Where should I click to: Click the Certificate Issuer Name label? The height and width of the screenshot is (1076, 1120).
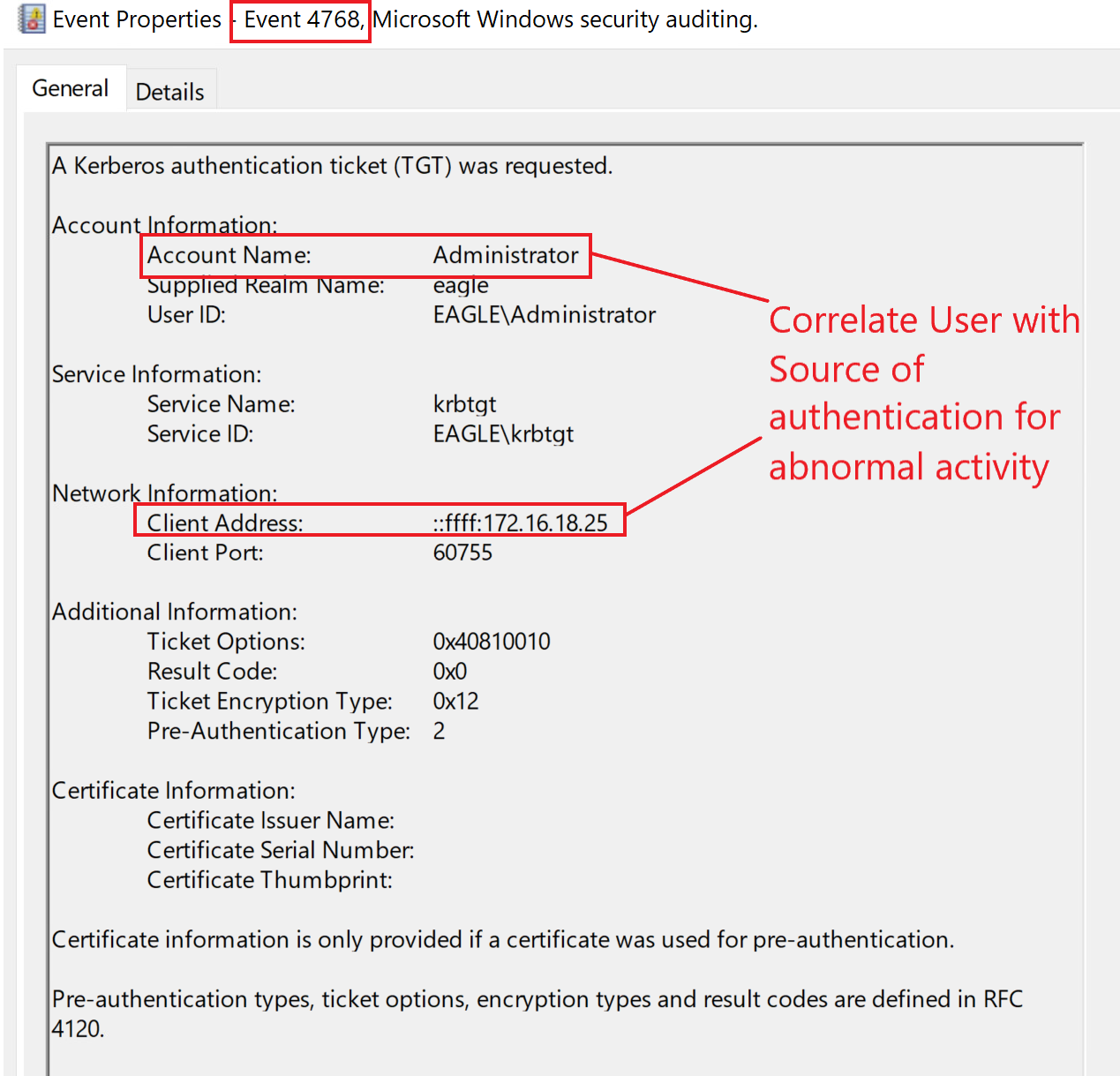tap(270, 820)
